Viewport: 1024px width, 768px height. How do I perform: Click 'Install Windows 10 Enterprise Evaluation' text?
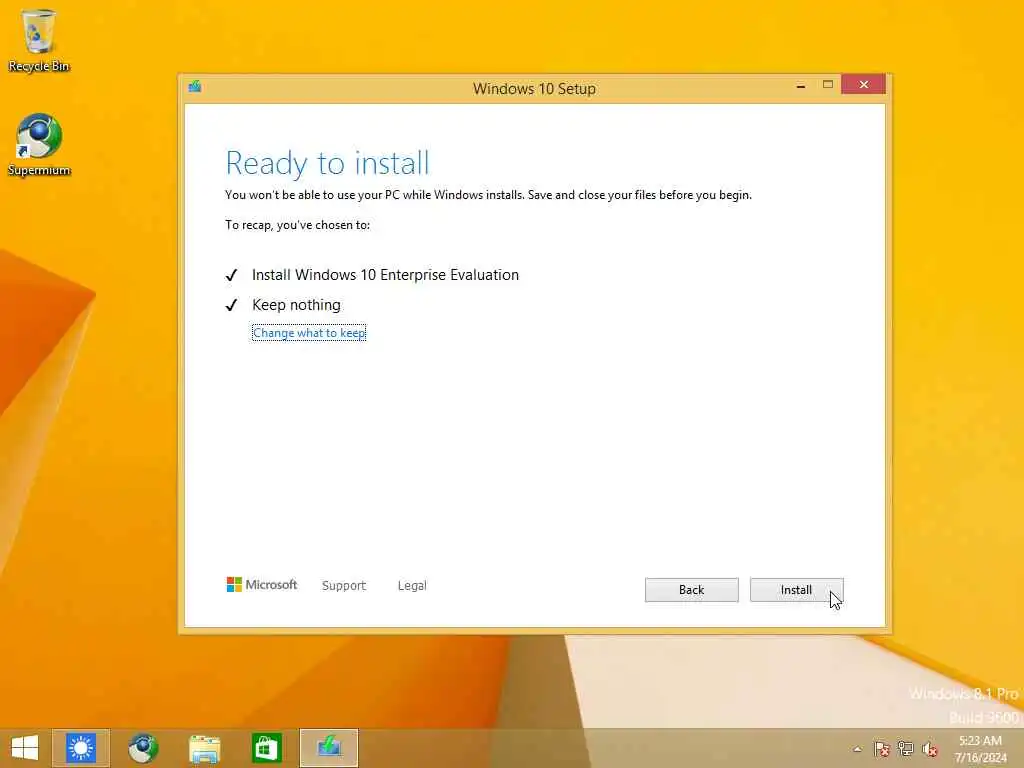pos(385,275)
